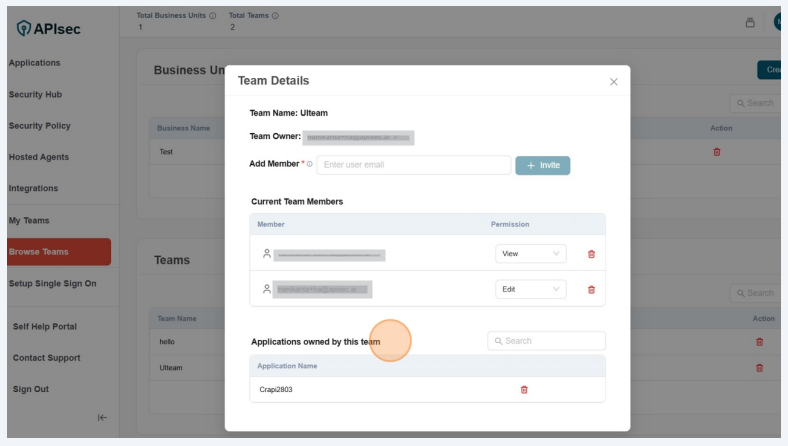
Task: Delete the Ulteam team row
Action: point(759,368)
